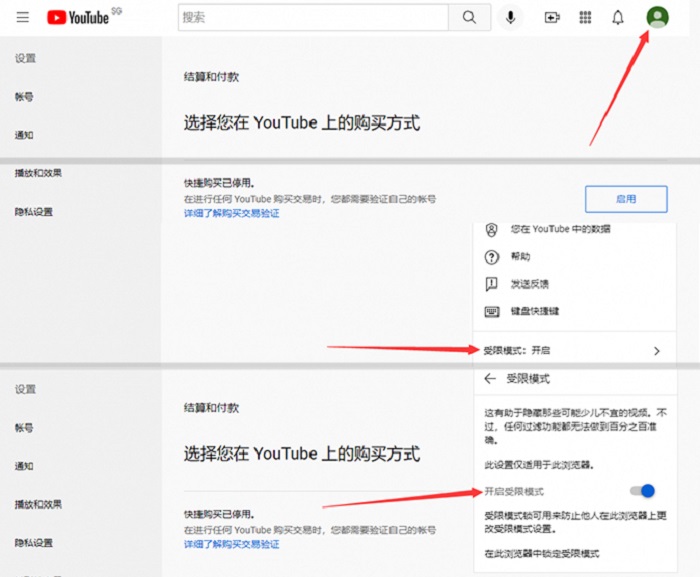The image size is (700, 577).
Task: Open the hamburger guide menu
Action: [x=22, y=17]
